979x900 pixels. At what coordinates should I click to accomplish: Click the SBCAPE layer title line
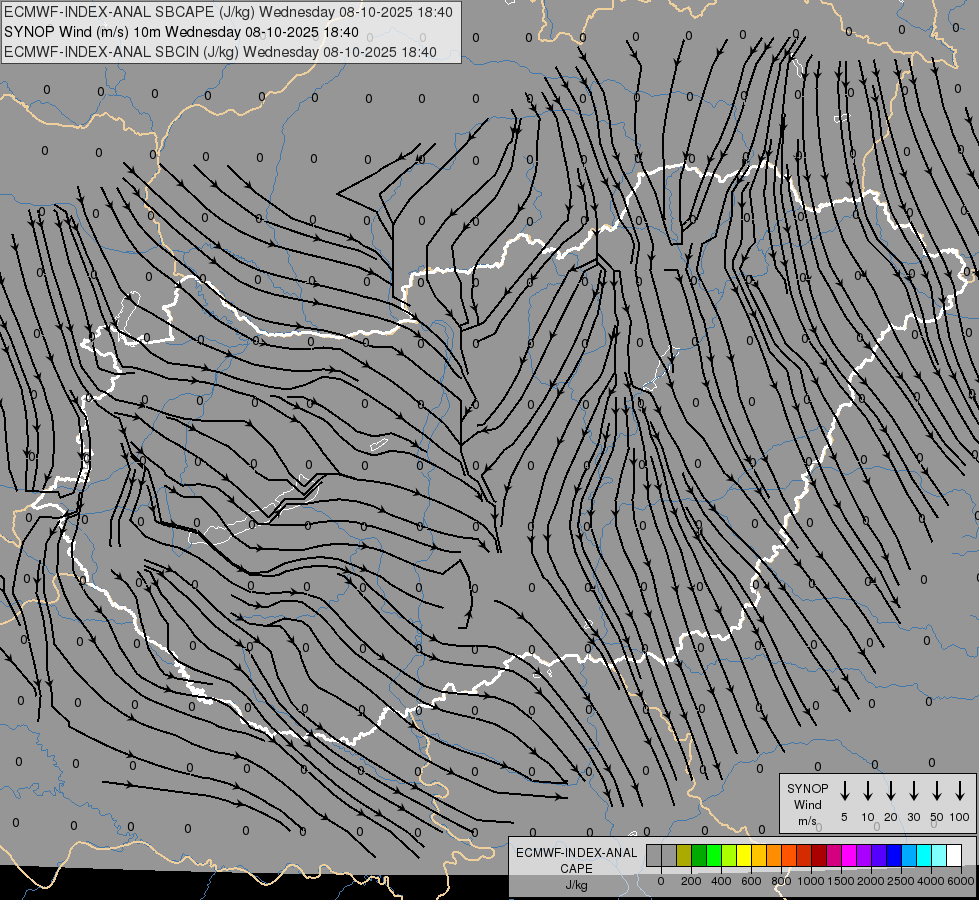pyautogui.click(x=228, y=12)
